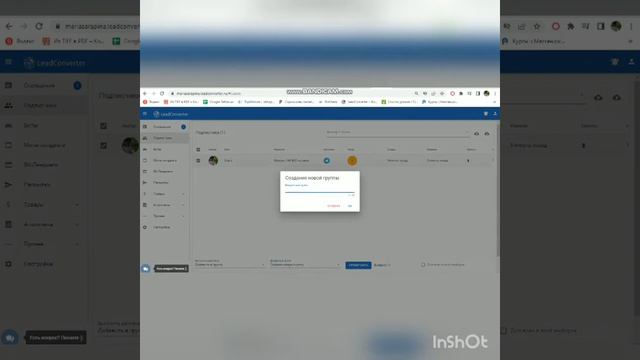This screenshot has height=360, width=640.
Task: Click the LeadConverter logo in the center frame
Action: (x=170, y=114)
